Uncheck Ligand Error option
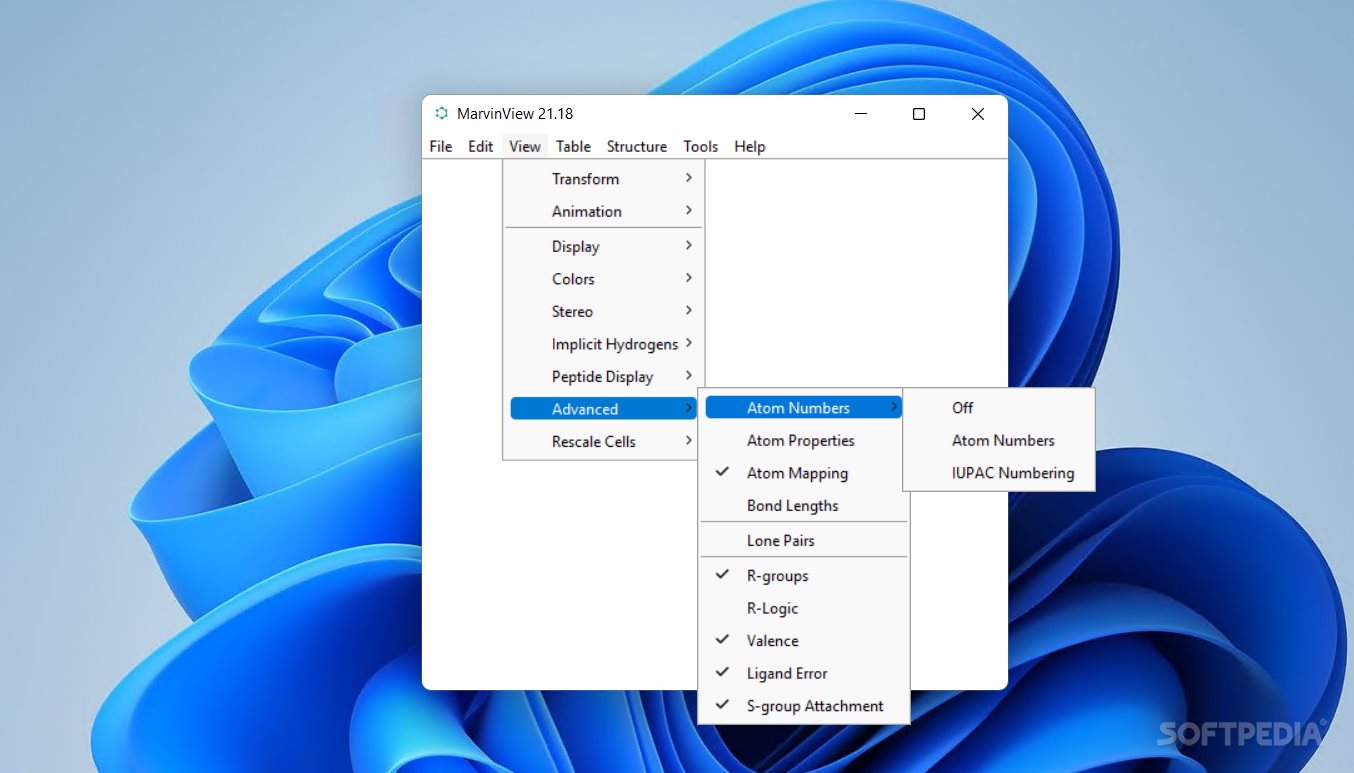 803,673
